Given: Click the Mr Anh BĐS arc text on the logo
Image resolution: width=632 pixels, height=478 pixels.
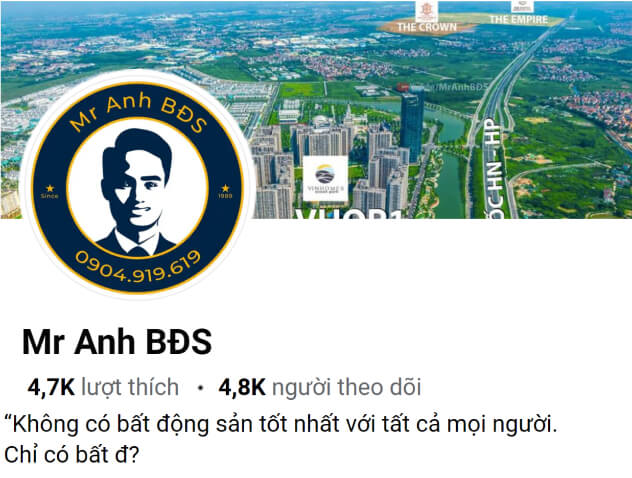Looking at the screenshot, I should pos(138,112).
